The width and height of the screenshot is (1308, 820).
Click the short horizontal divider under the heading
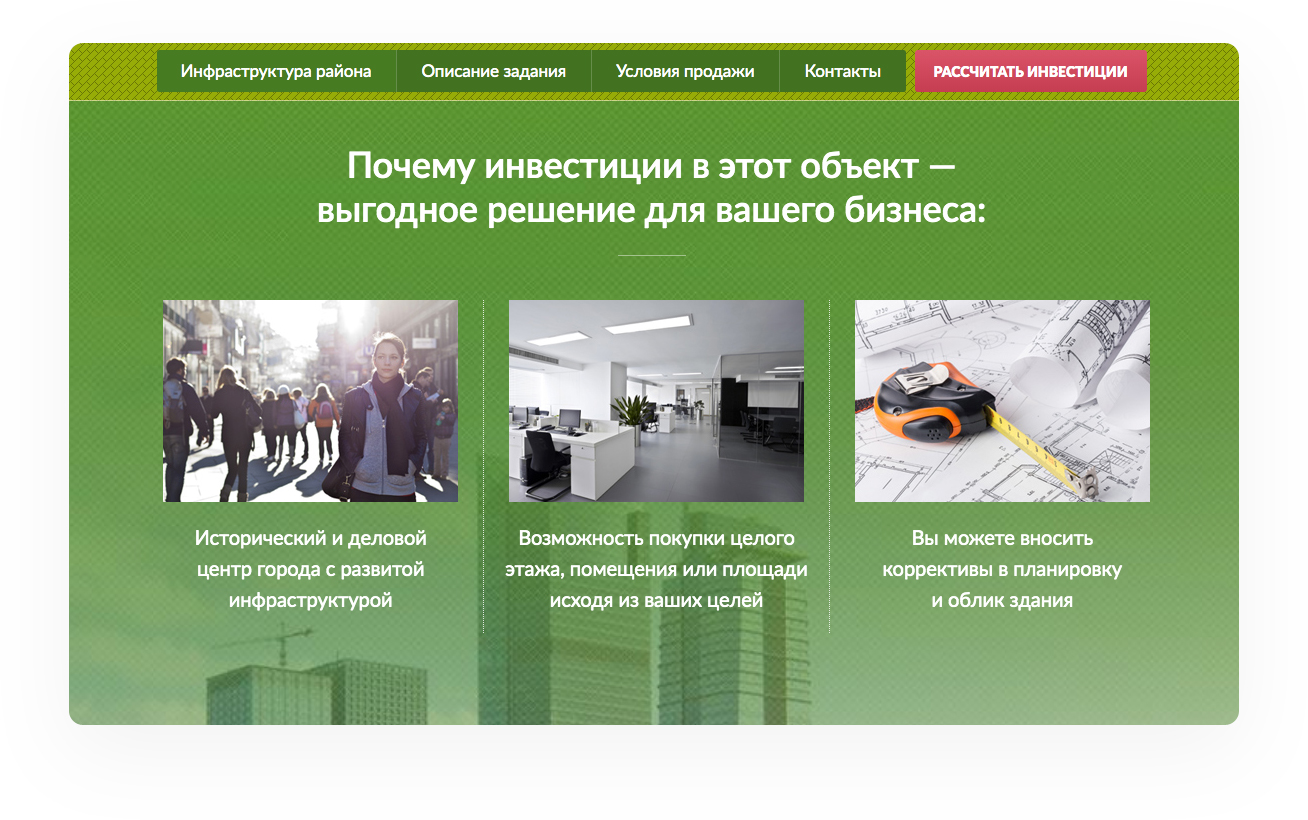(651, 256)
